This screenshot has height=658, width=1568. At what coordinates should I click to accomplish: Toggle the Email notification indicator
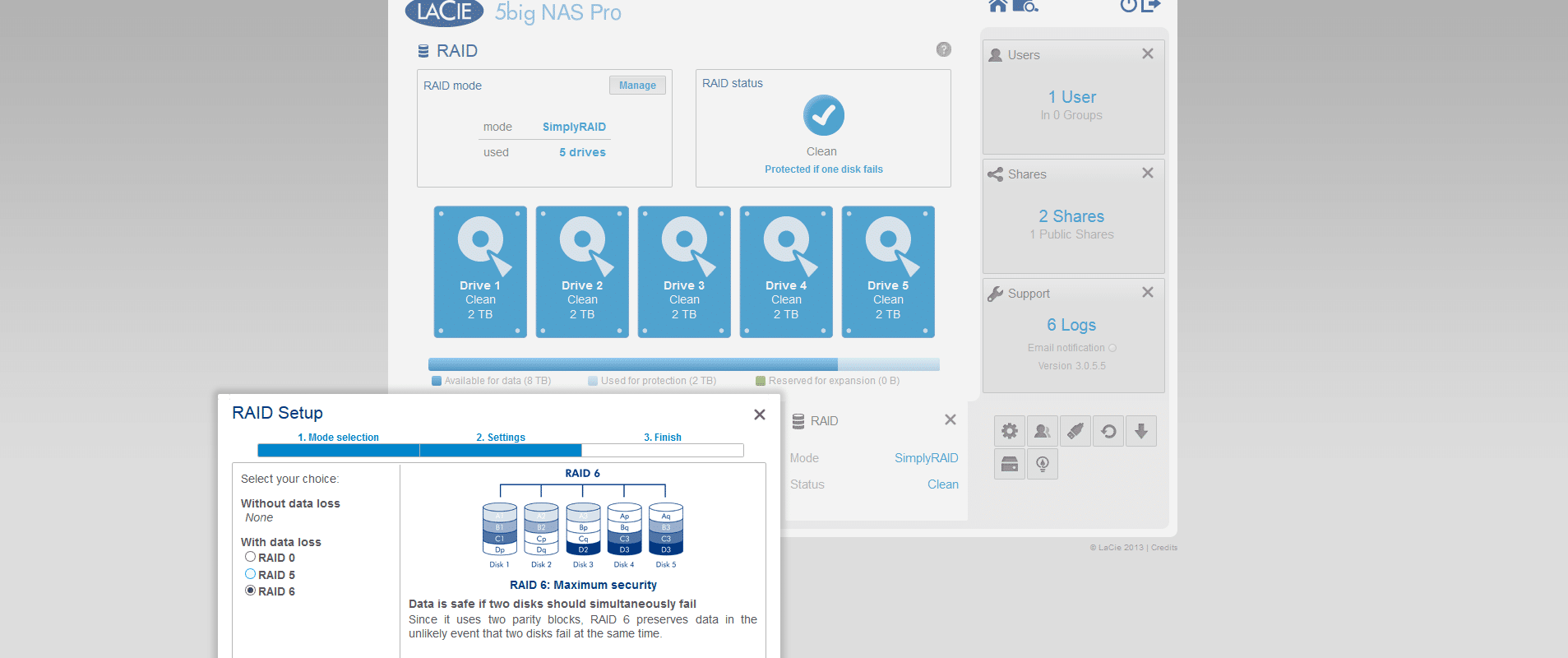pos(1112,348)
